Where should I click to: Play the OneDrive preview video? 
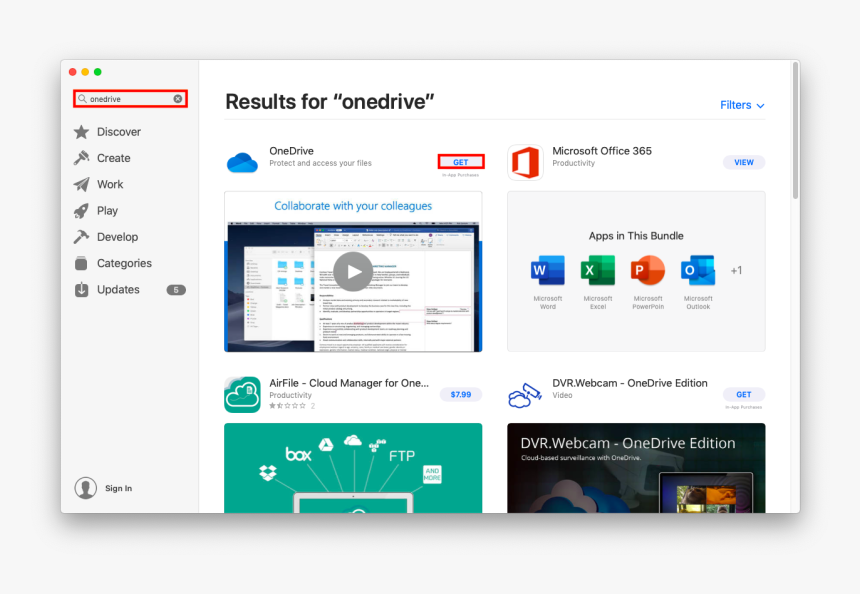[x=353, y=271]
